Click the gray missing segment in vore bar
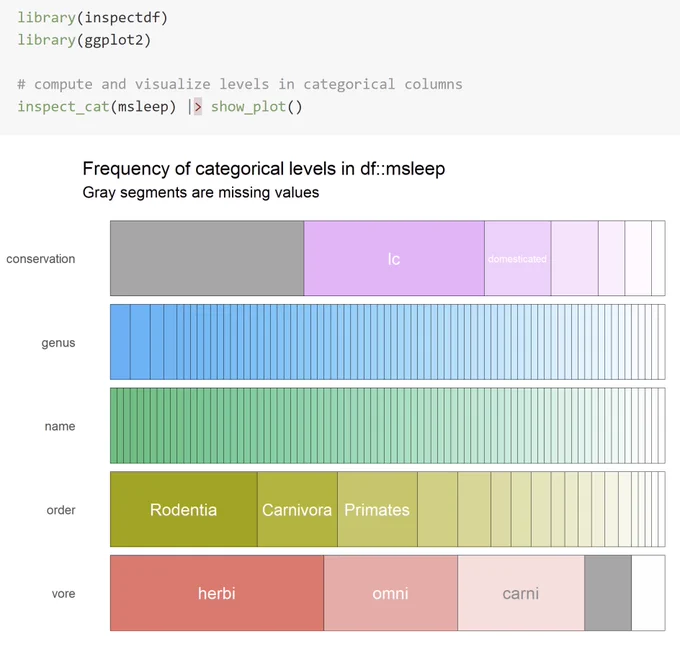The image size is (680, 647). [x=608, y=593]
